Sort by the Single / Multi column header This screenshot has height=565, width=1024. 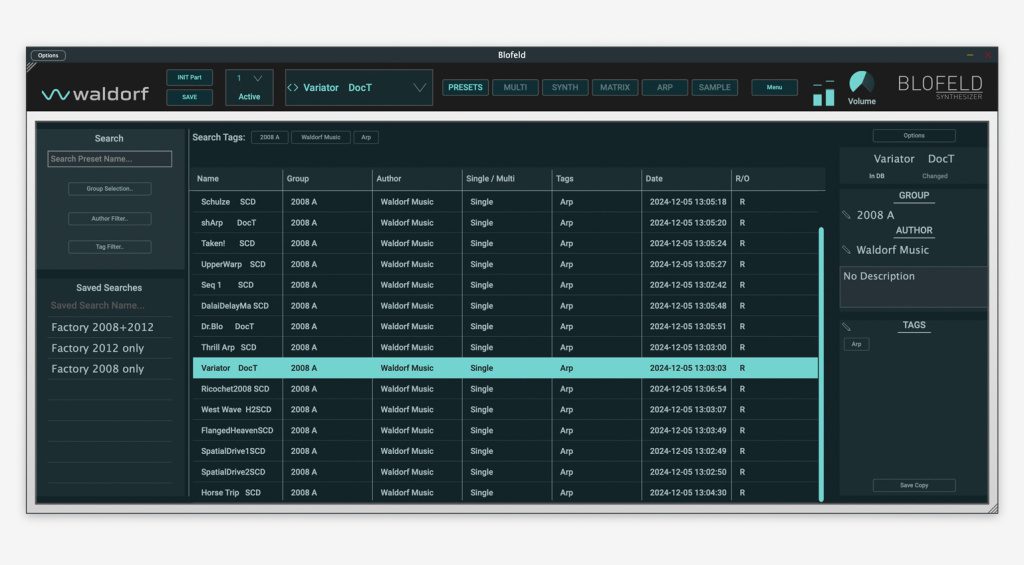click(x=507, y=178)
